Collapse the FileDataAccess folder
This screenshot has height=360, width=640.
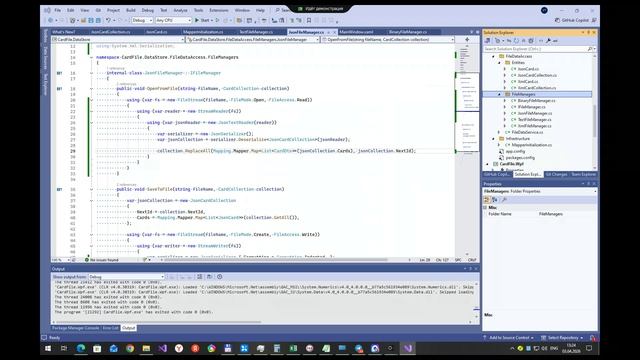pyautogui.click(x=493, y=56)
